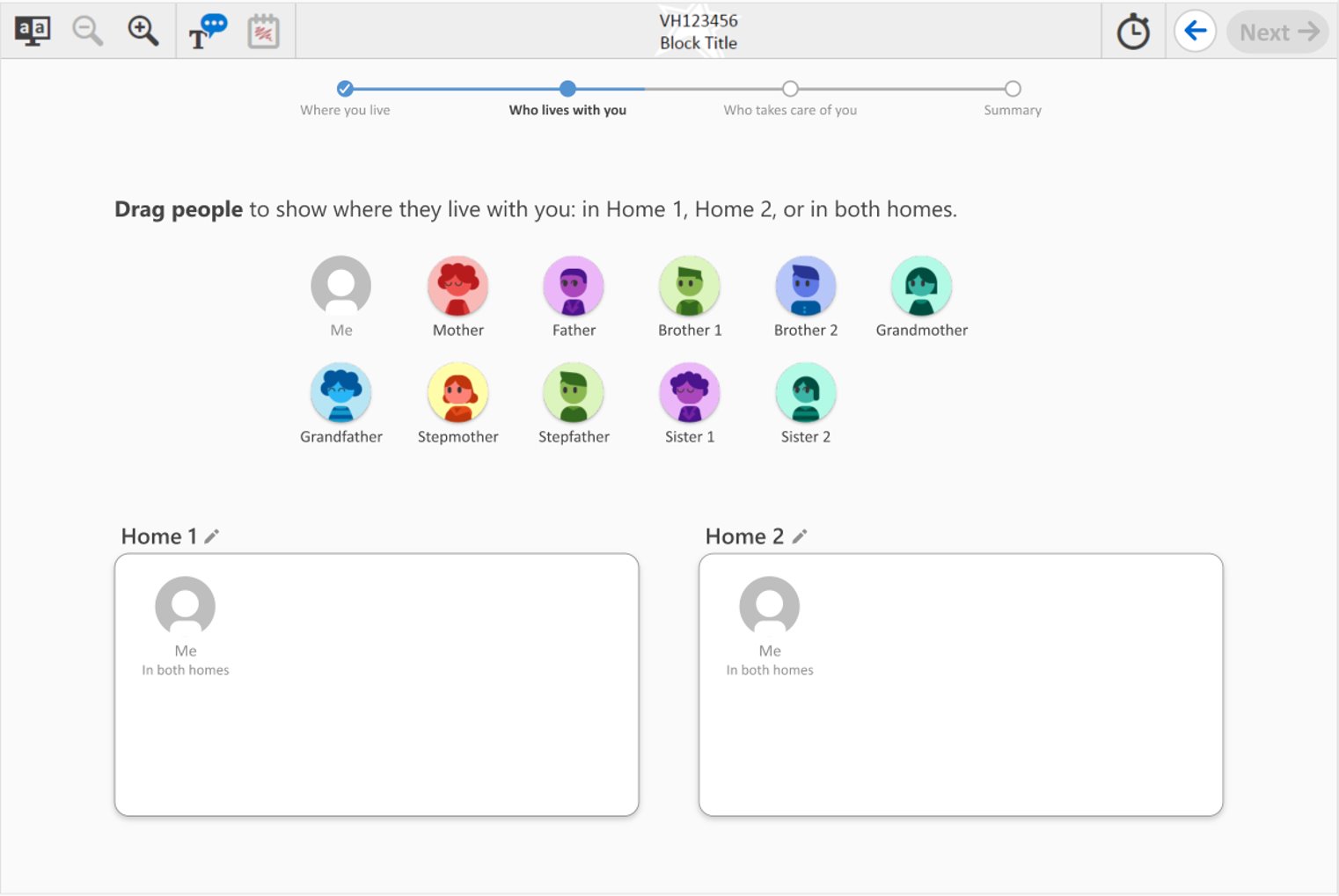This screenshot has width=1339, height=896.
Task: Rename Home 2 using pencil icon
Action: 800,536
